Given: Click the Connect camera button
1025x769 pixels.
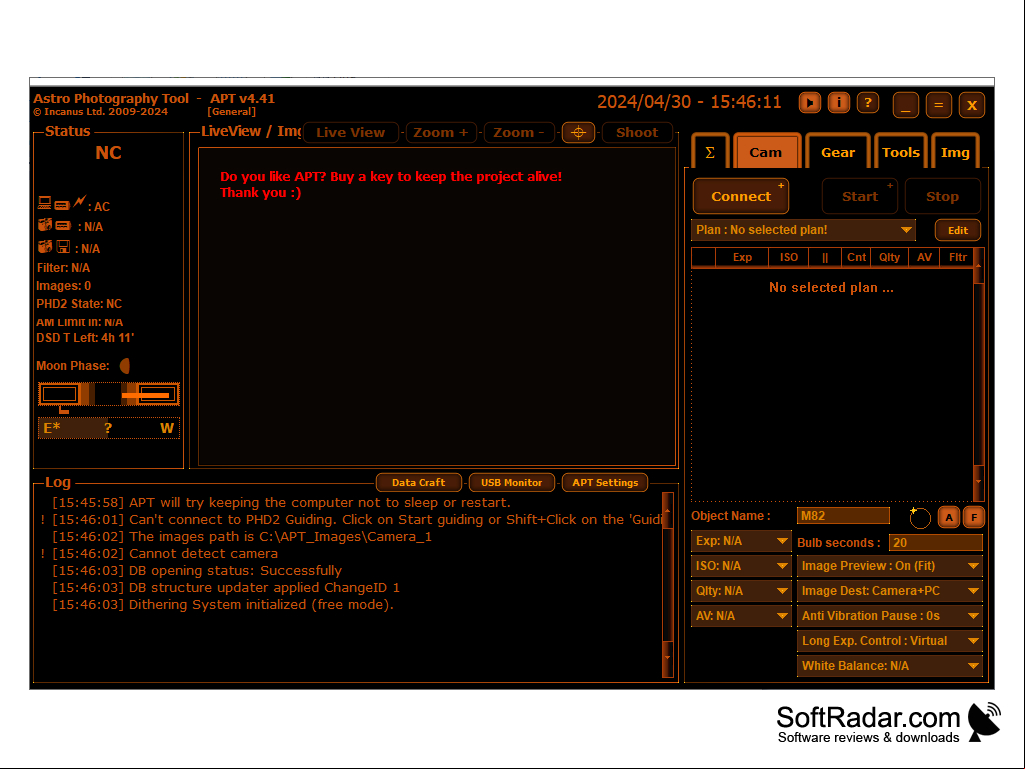Looking at the screenshot, I should pos(741,196).
